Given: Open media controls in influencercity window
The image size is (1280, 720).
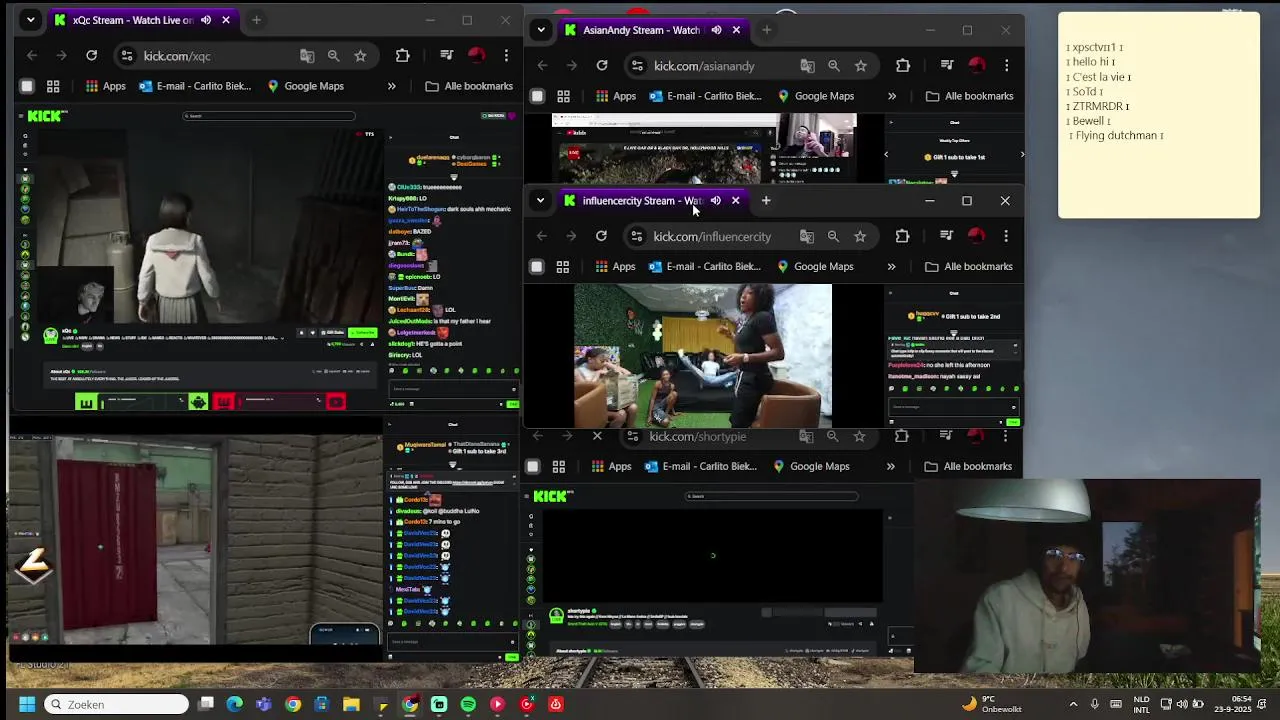Looking at the screenshot, I should tap(946, 237).
